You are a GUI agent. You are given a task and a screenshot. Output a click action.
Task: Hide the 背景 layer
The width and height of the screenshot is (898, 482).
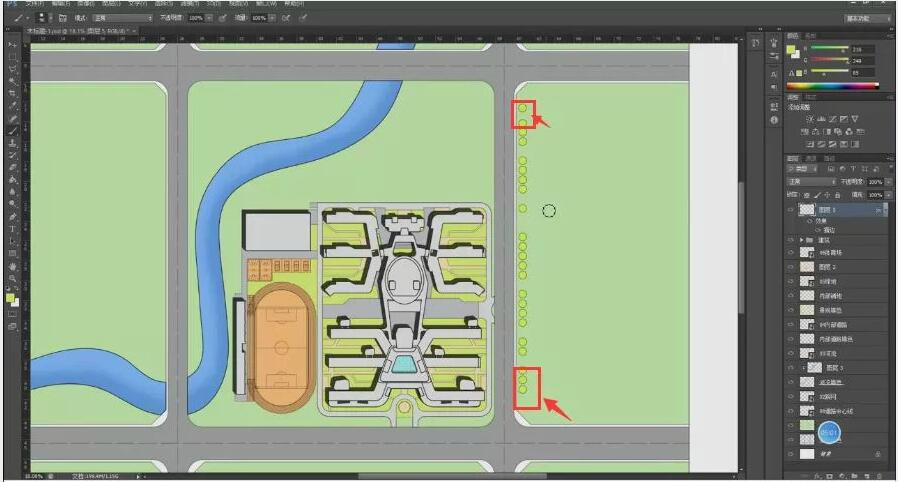pyautogui.click(x=791, y=454)
